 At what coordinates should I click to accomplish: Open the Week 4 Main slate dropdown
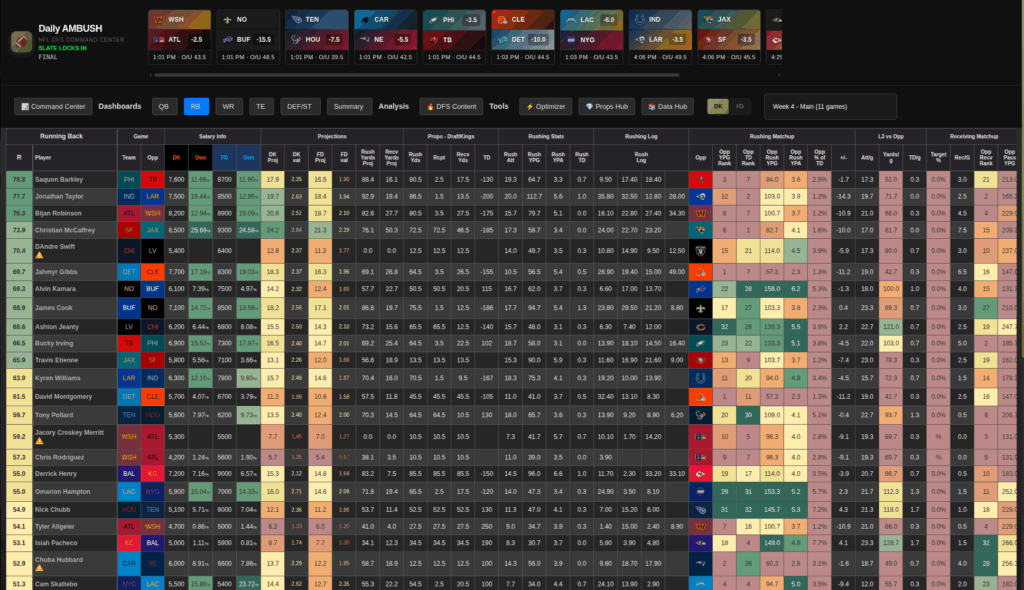click(829, 106)
